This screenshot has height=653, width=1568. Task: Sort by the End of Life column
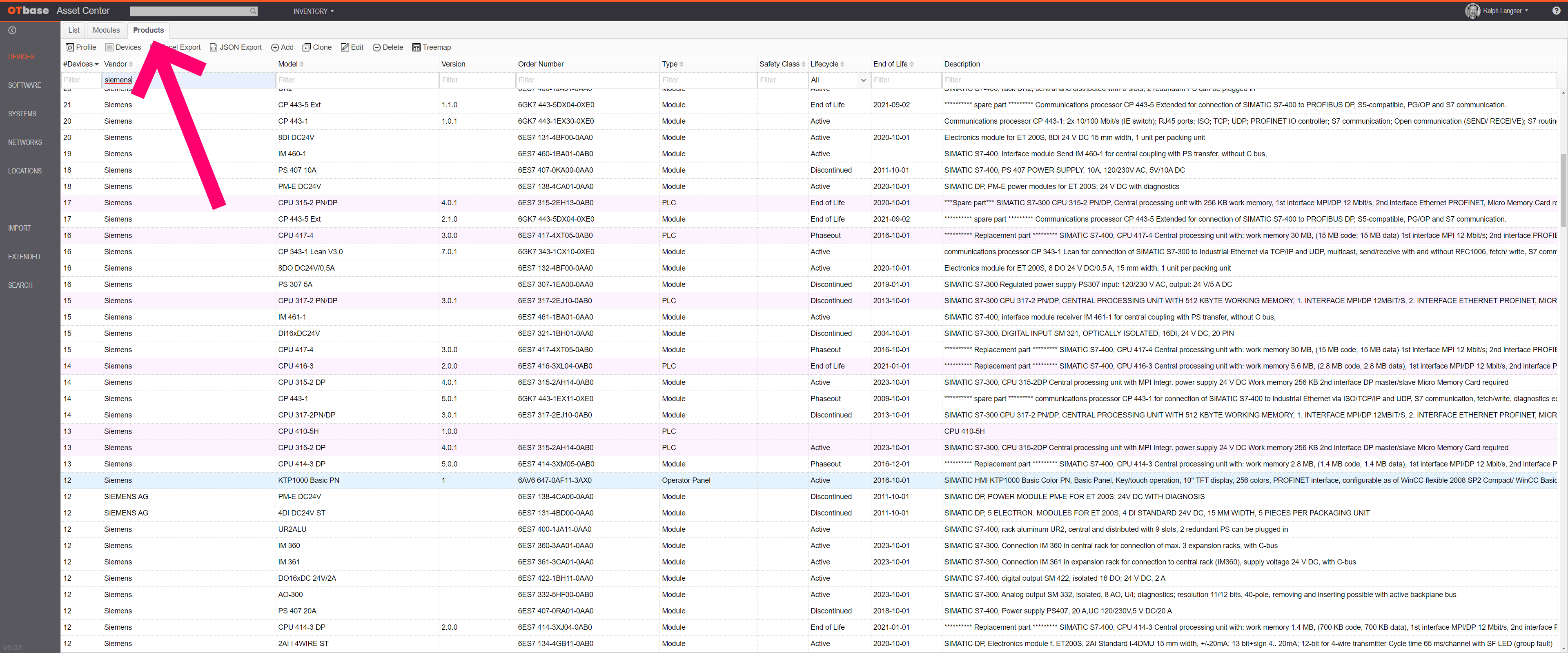pos(893,64)
